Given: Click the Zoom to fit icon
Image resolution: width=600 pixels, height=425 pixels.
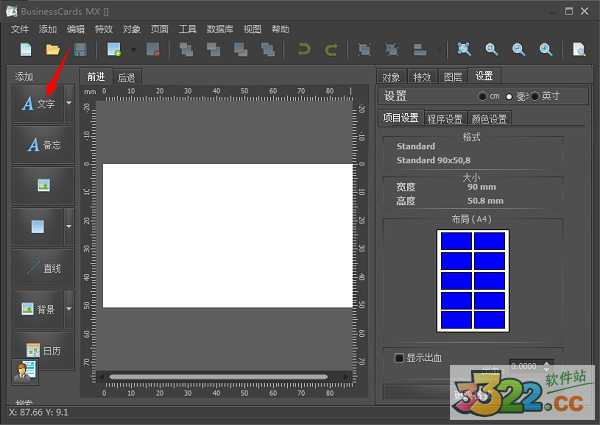Looking at the screenshot, I should point(464,50).
